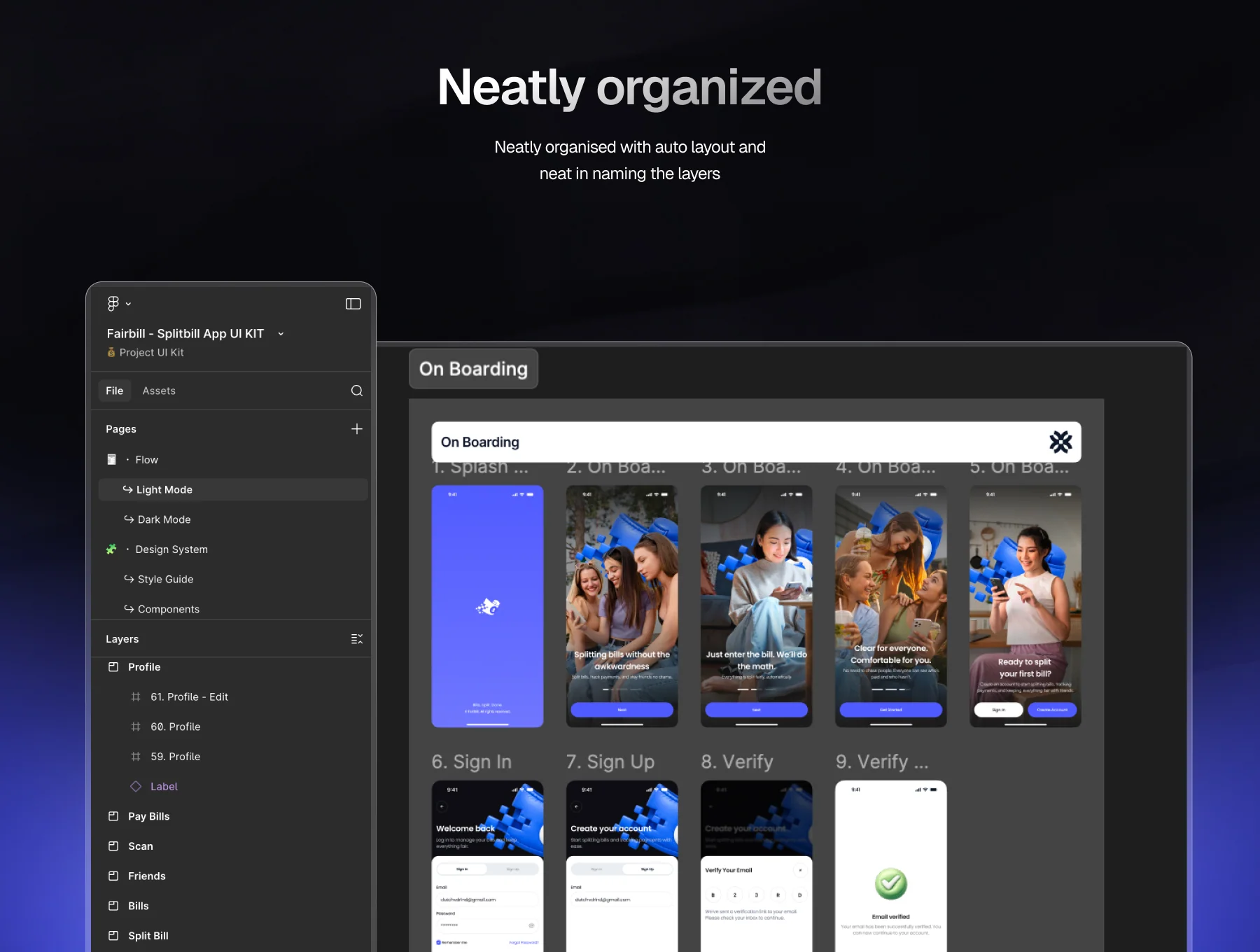The width and height of the screenshot is (1260, 952).
Task: Click the search icon in sidebar
Action: (x=356, y=391)
